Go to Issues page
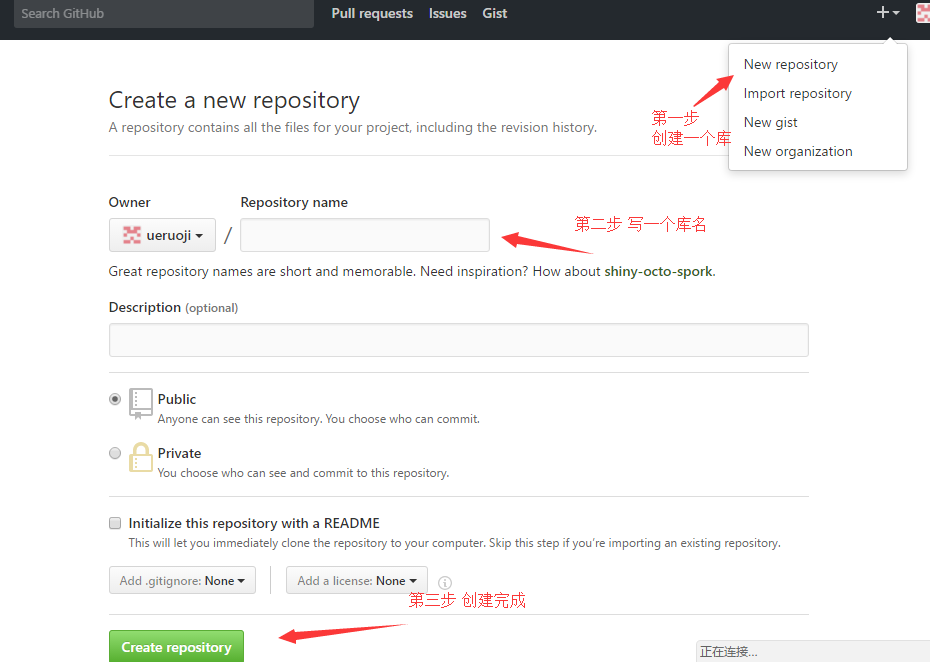The image size is (930, 662). click(x=447, y=13)
